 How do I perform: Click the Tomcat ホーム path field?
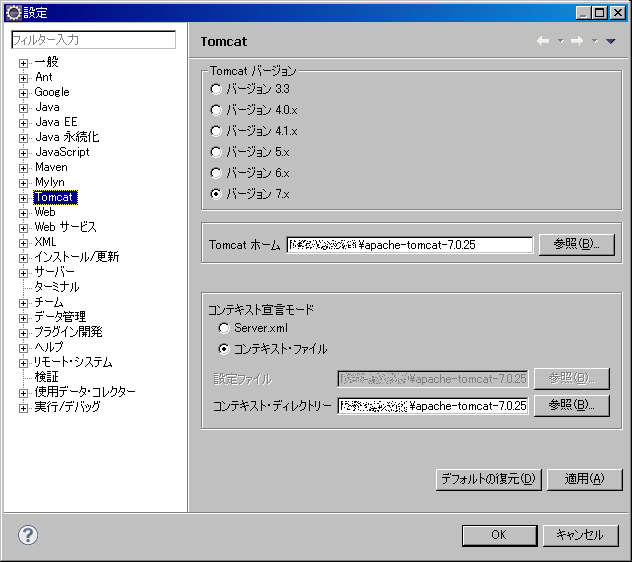pos(410,245)
